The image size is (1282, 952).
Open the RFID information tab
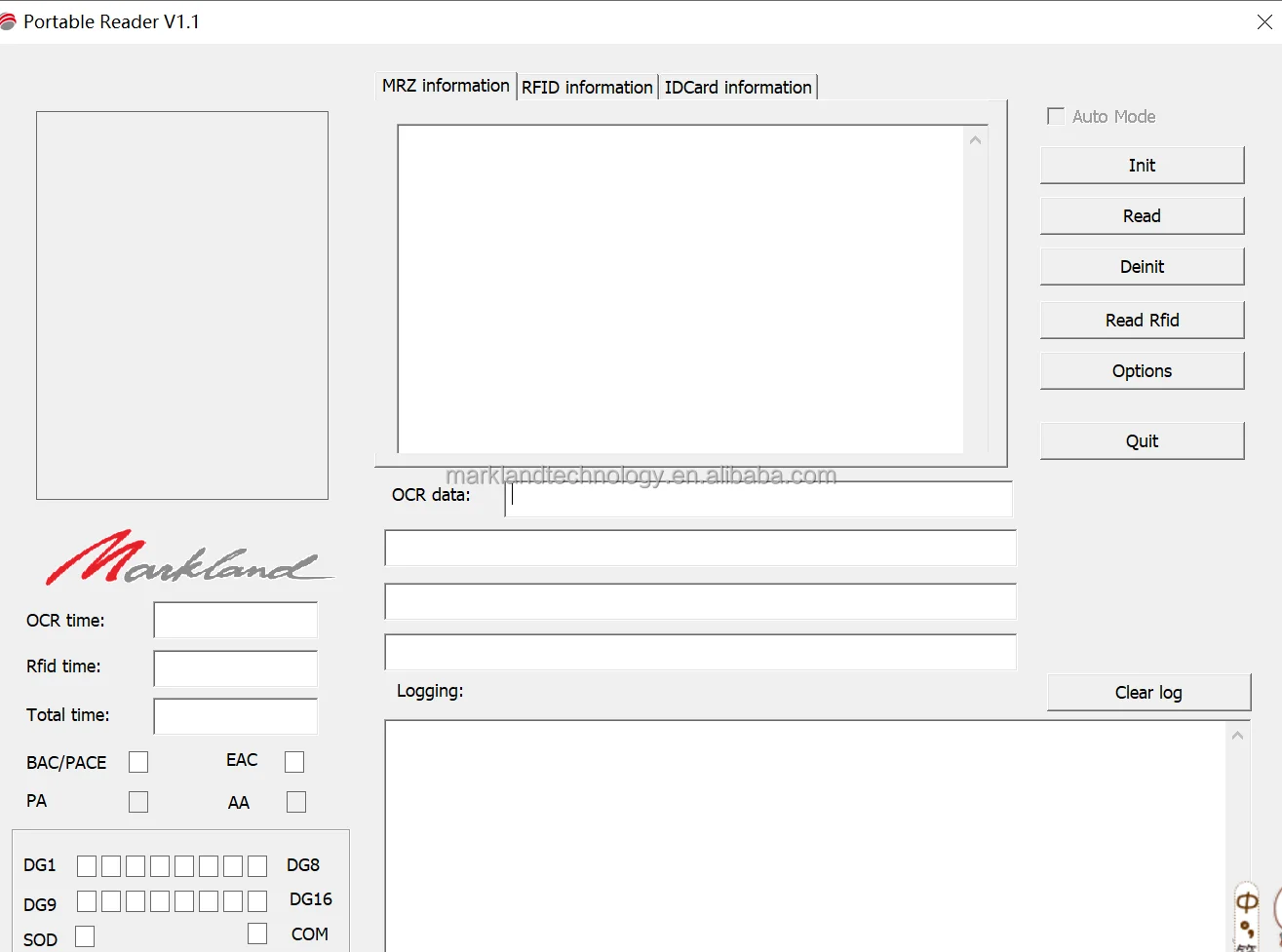[x=587, y=87]
